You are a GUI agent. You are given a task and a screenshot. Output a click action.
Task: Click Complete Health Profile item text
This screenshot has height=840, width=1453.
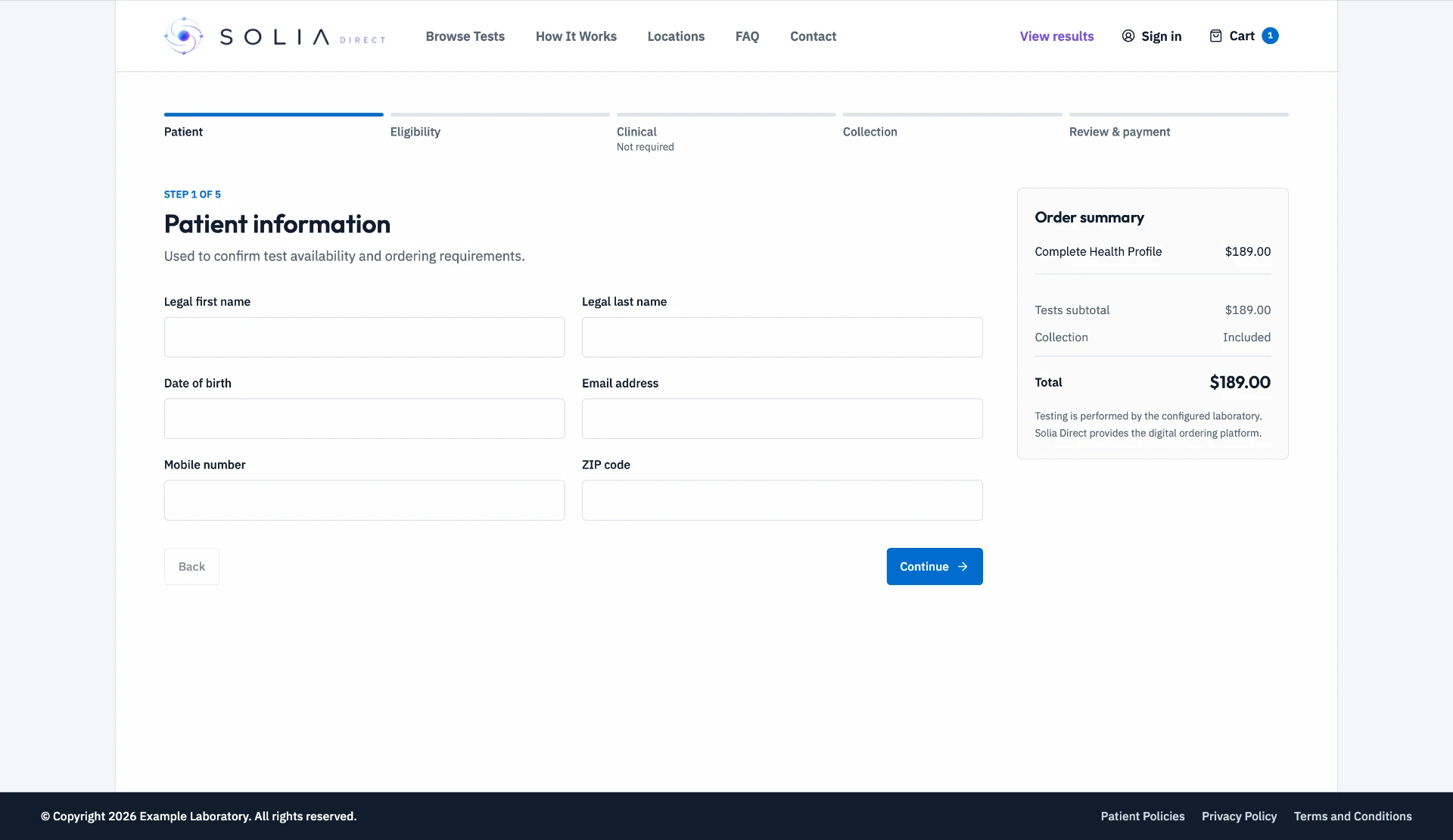1097,251
